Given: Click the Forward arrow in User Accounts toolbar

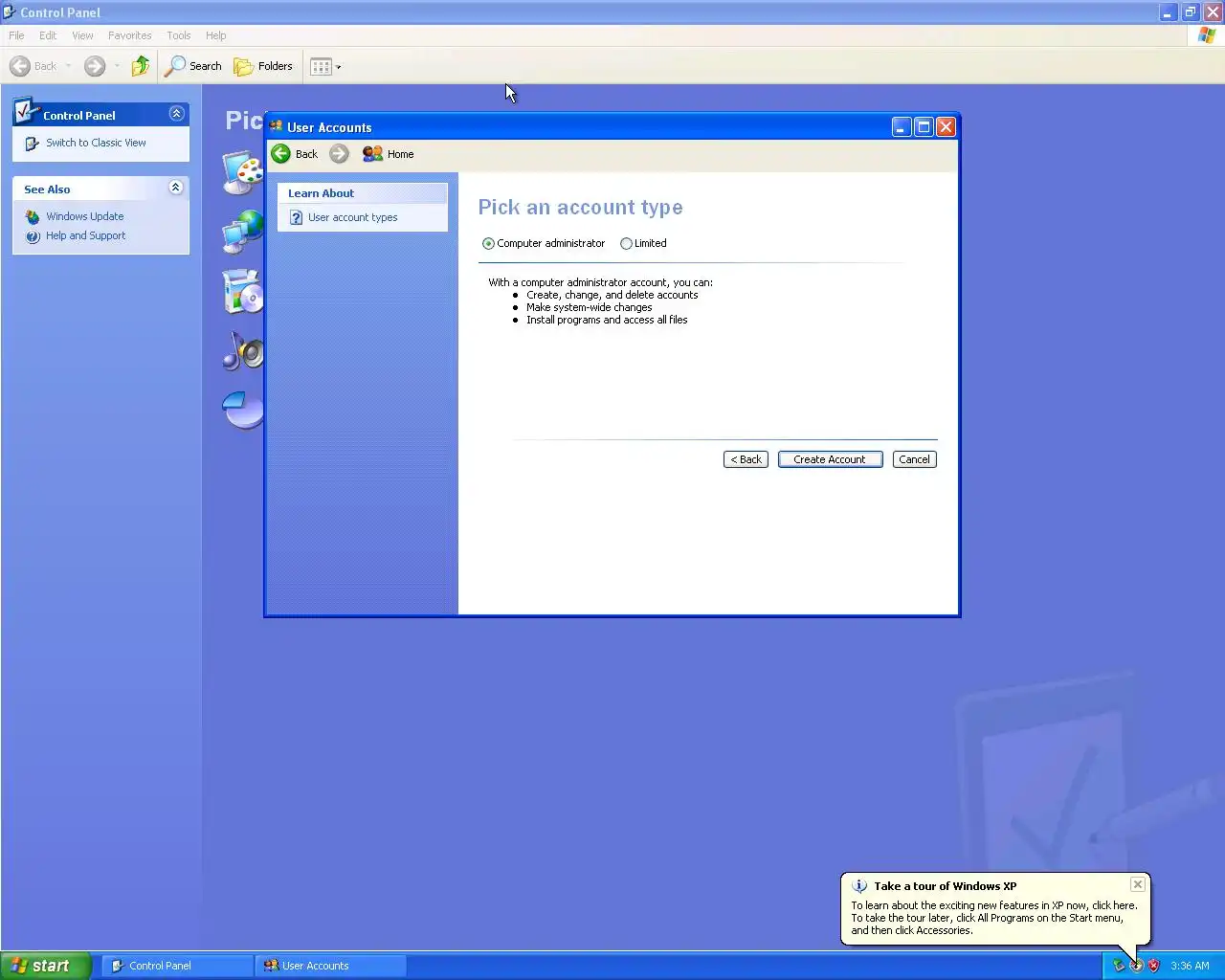Looking at the screenshot, I should tap(339, 154).
